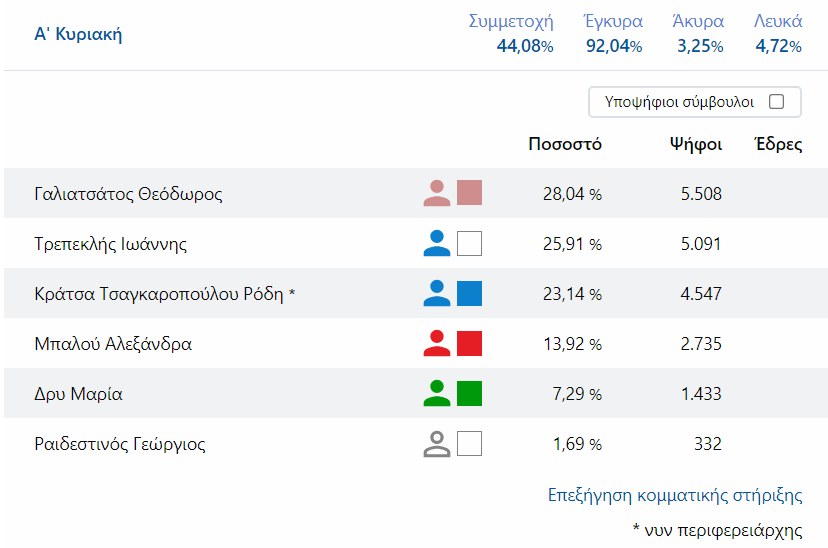Screen dimensions: 828x548
Task: Click the person icon for Γαλιατσάτος Θεόδωρος
Action: (x=437, y=193)
